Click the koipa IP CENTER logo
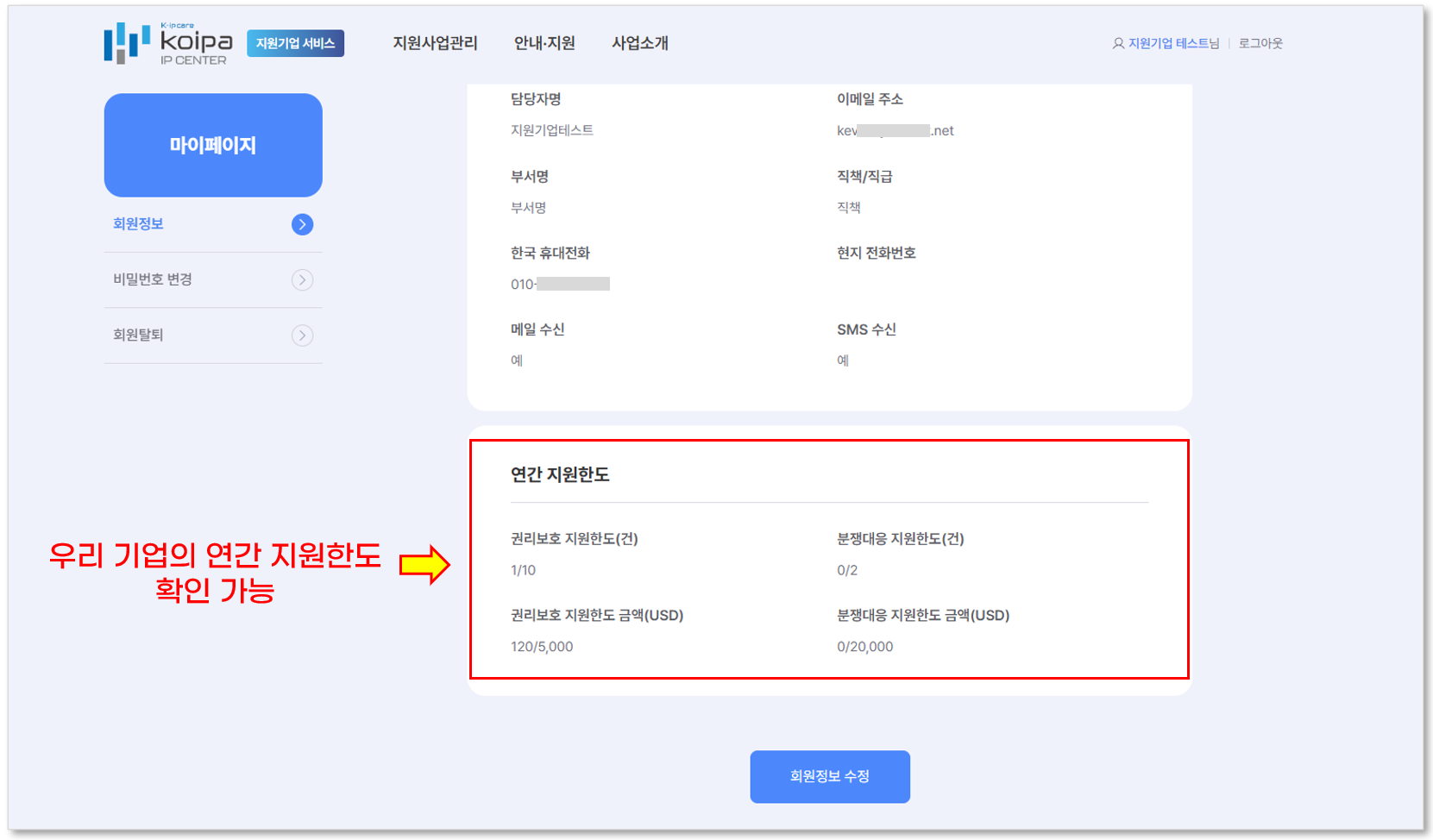The height and width of the screenshot is (840, 1433). (168, 43)
